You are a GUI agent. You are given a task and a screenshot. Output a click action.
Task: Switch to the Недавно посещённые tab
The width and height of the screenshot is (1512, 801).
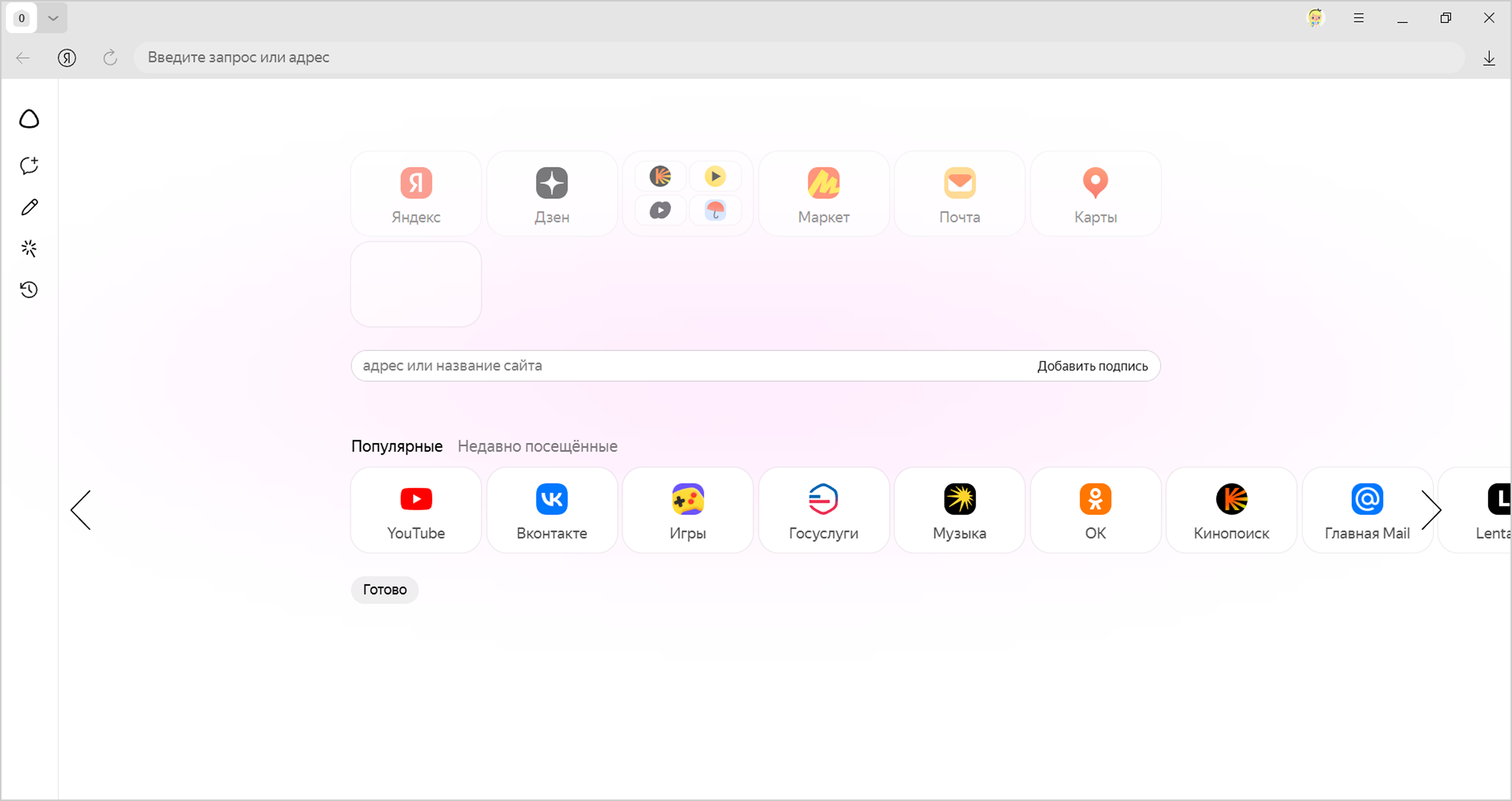538,446
